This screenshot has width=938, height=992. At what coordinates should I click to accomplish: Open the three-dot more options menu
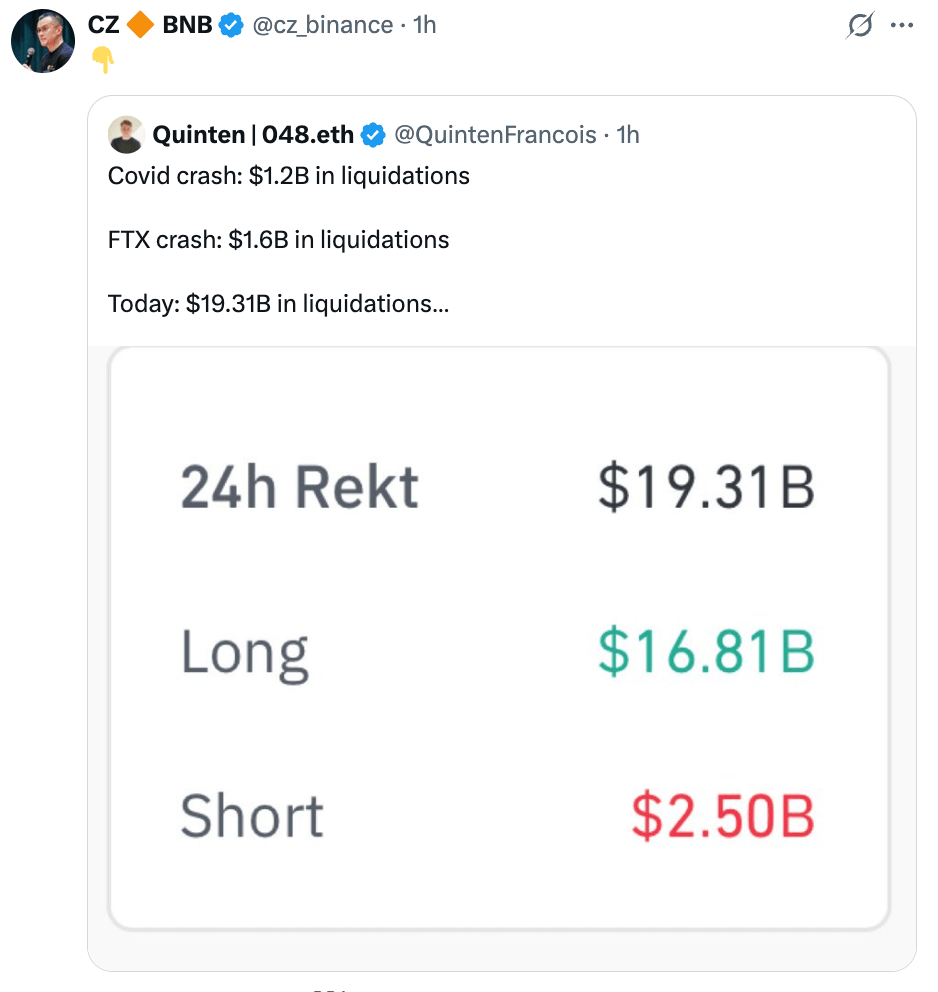point(901,26)
